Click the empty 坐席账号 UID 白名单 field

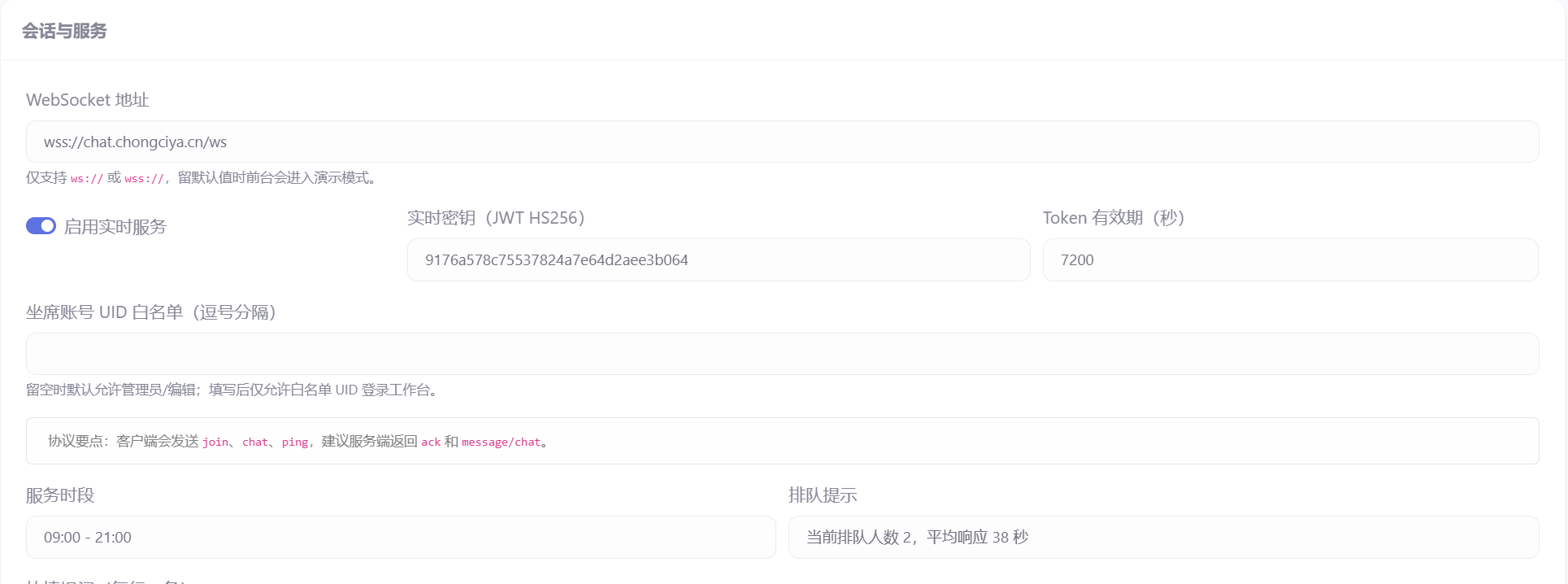click(782, 354)
